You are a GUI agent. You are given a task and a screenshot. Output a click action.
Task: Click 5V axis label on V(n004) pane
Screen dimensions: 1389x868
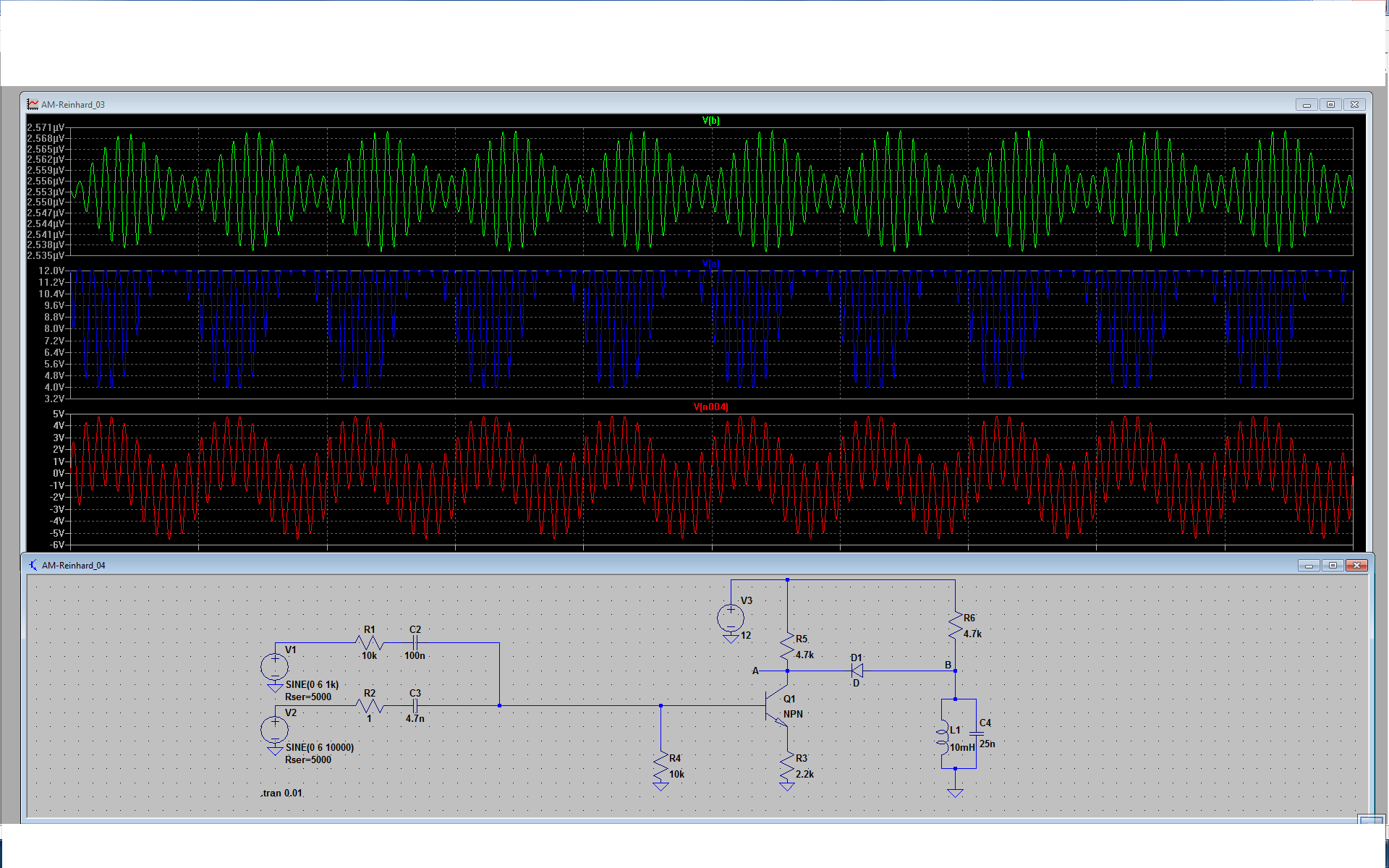coord(59,414)
